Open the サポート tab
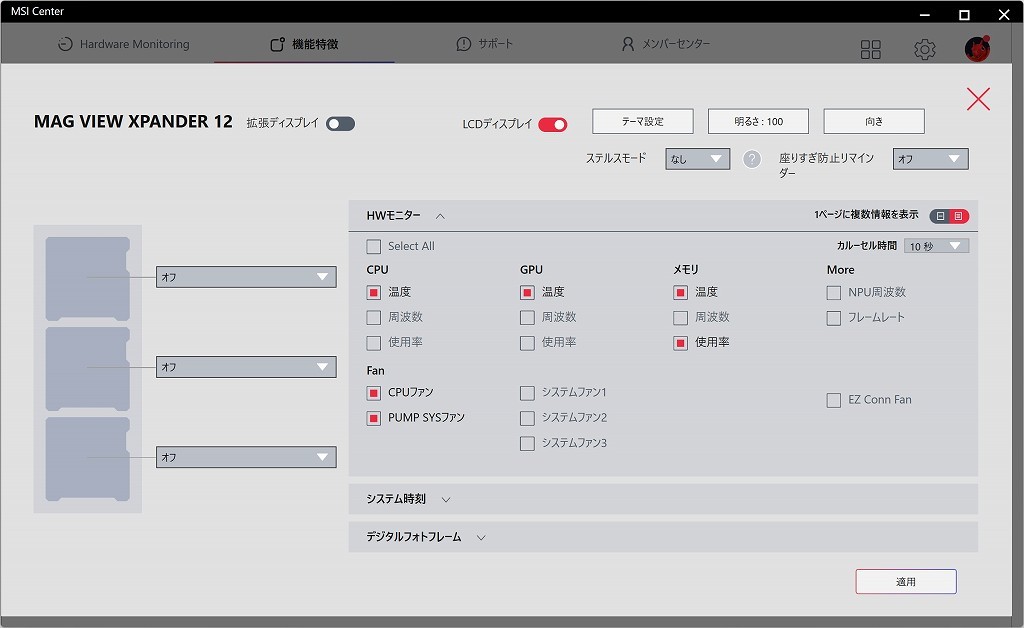The image size is (1024, 628). [485, 44]
